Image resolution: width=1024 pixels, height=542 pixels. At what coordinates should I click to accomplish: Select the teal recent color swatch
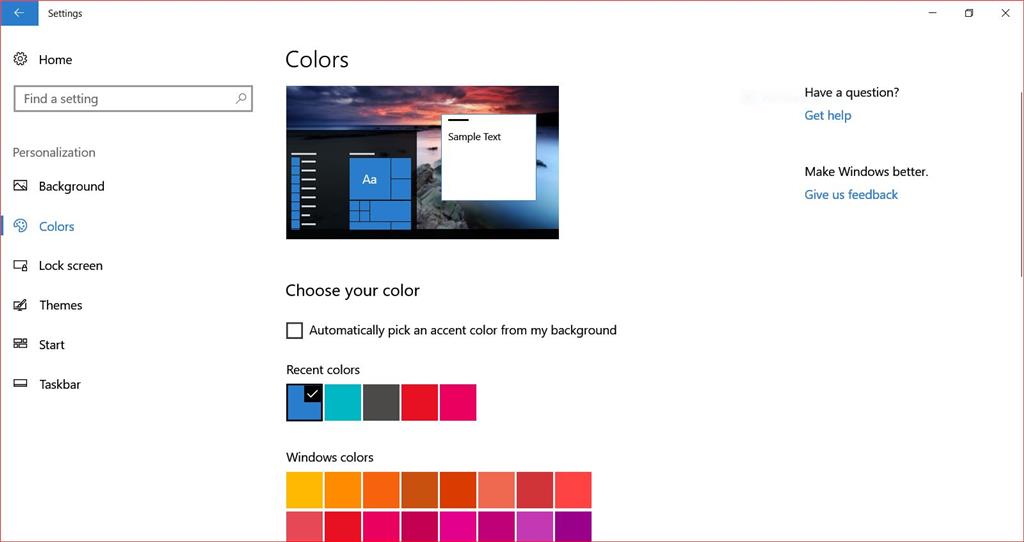343,402
